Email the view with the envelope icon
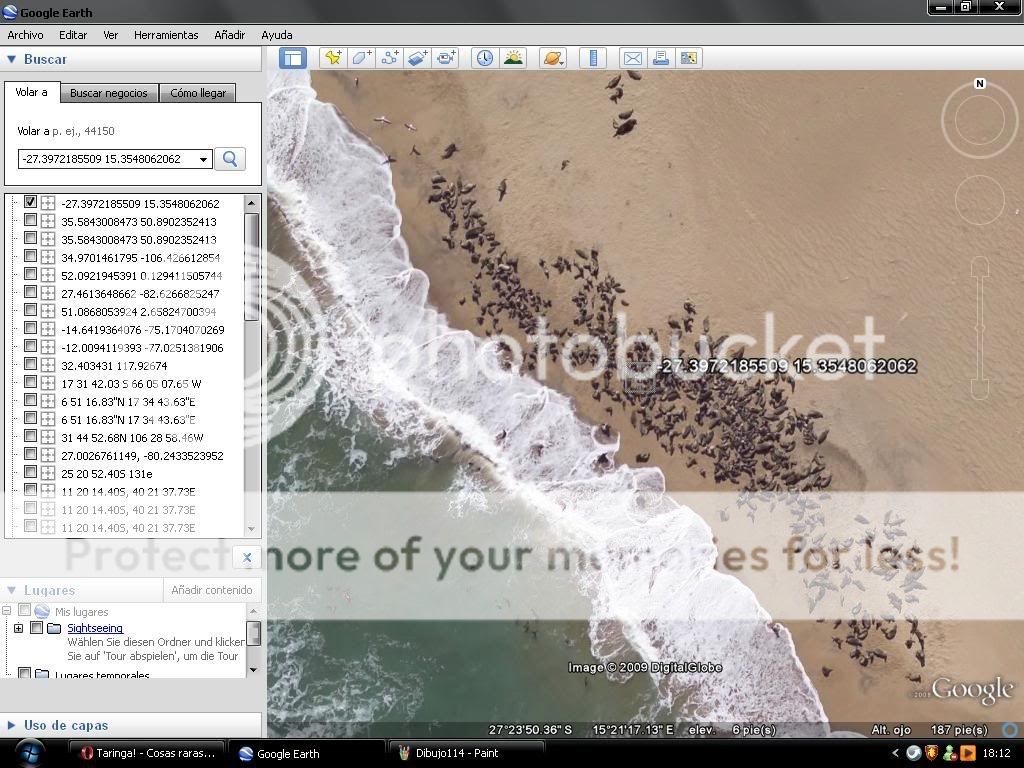The width and height of the screenshot is (1024, 768). [632, 58]
